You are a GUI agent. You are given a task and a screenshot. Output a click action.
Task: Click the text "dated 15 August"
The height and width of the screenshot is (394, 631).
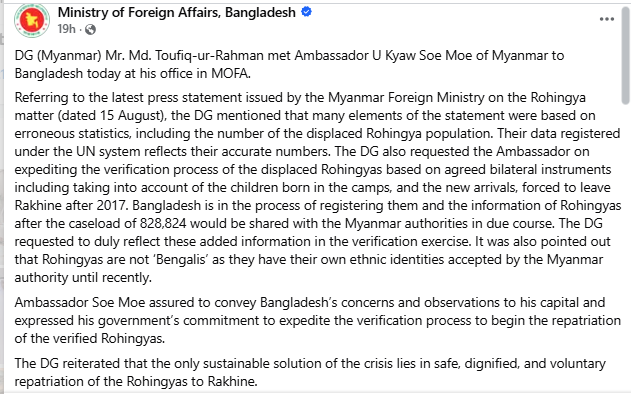click(x=112, y=116)
